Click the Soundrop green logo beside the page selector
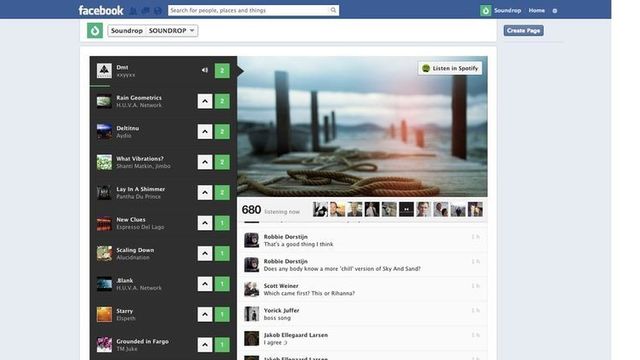The image size is (640, 360). pyautogui.click(x=95, y=31)
